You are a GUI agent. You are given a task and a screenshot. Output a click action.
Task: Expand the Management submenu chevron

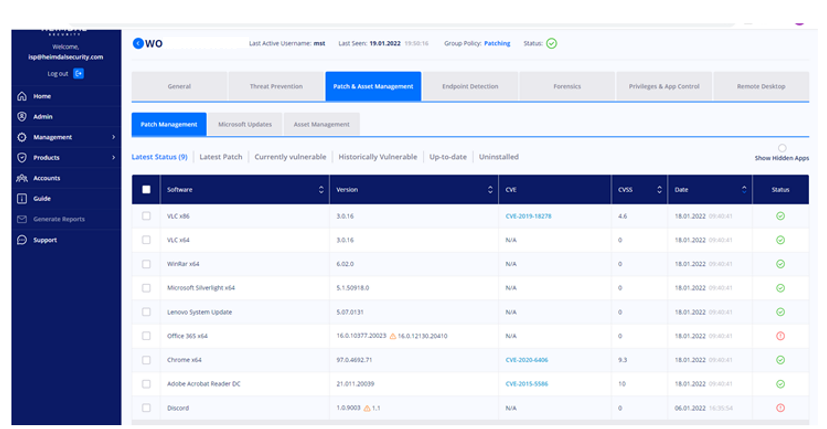[113, 137]
